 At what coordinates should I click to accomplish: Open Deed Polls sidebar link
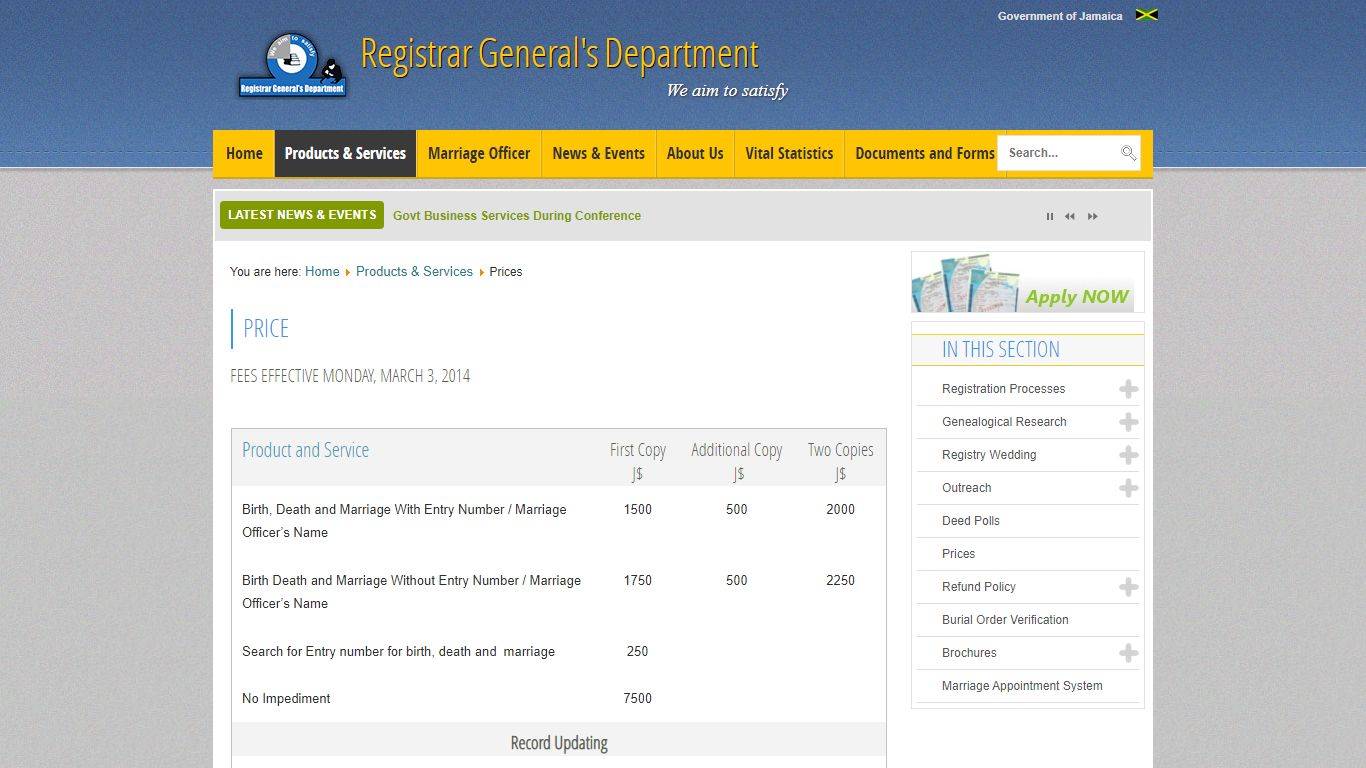click(971, 521)
